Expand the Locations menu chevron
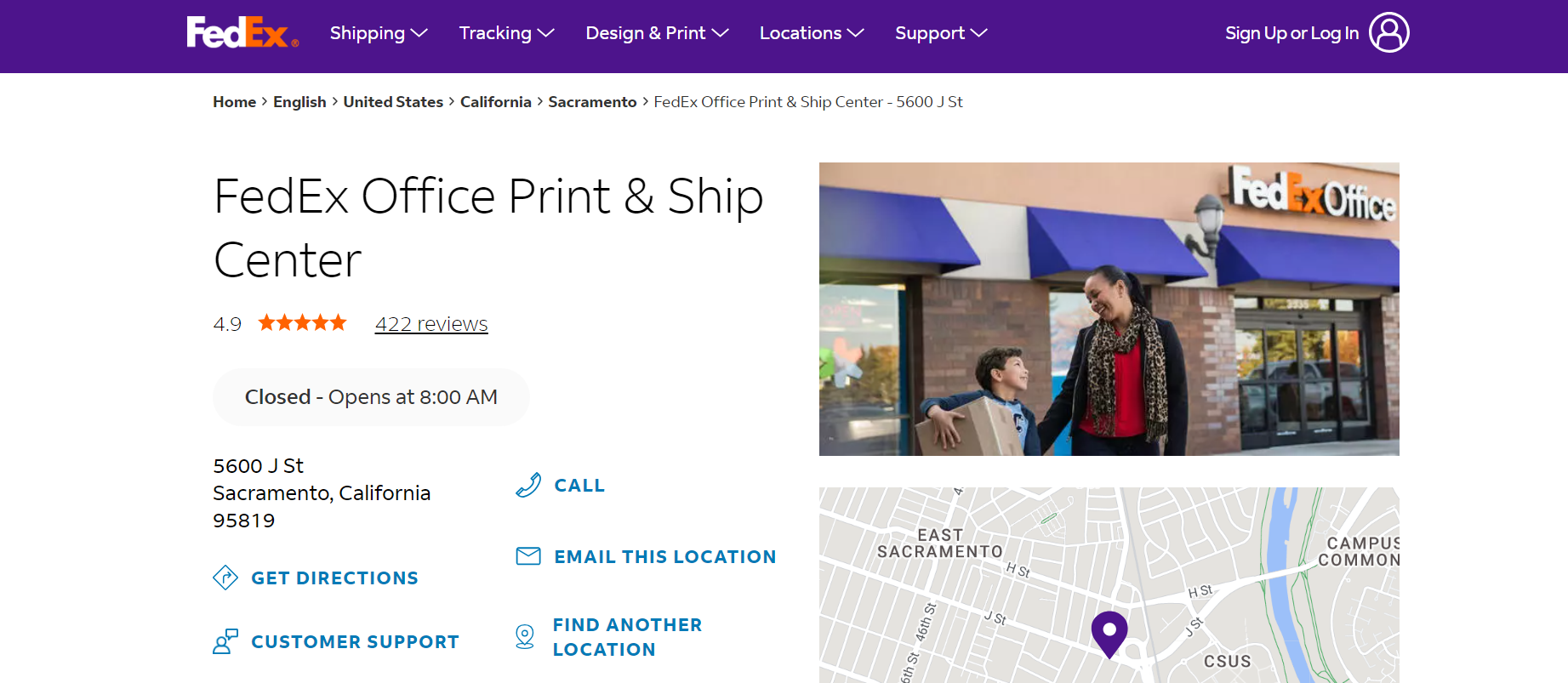The width and height of the screenshot is (1568, 683). (855, 33)
